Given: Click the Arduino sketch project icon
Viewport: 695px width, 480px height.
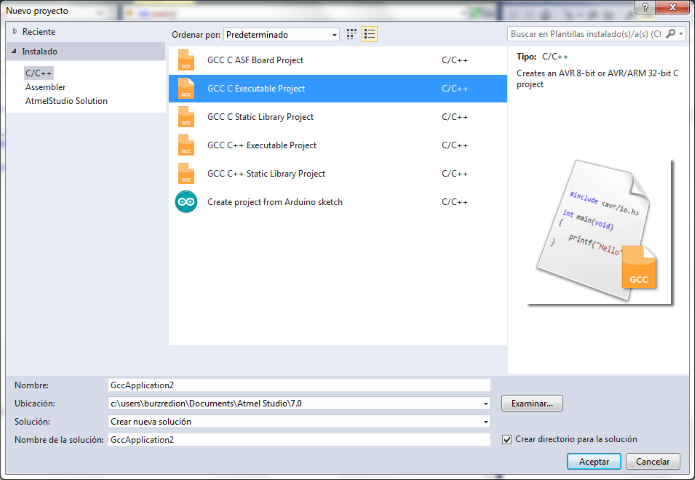Looking at the screenshot, I should [x=186, y=202].
